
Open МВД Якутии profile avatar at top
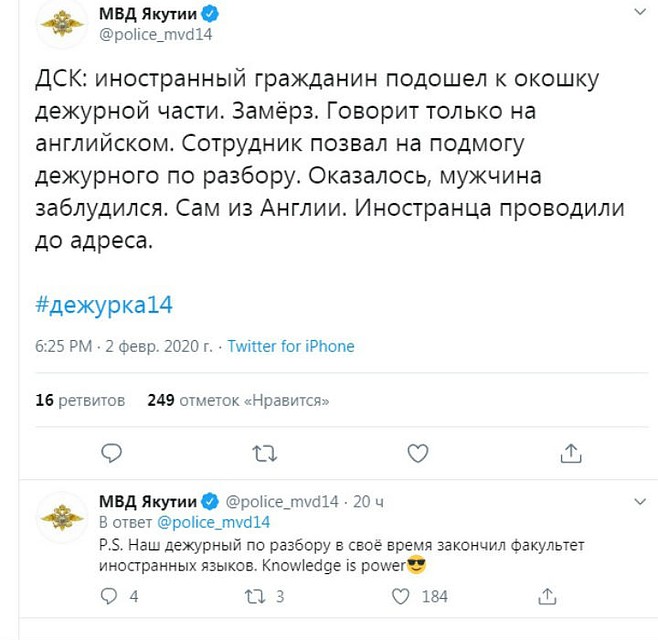[62, 24]
